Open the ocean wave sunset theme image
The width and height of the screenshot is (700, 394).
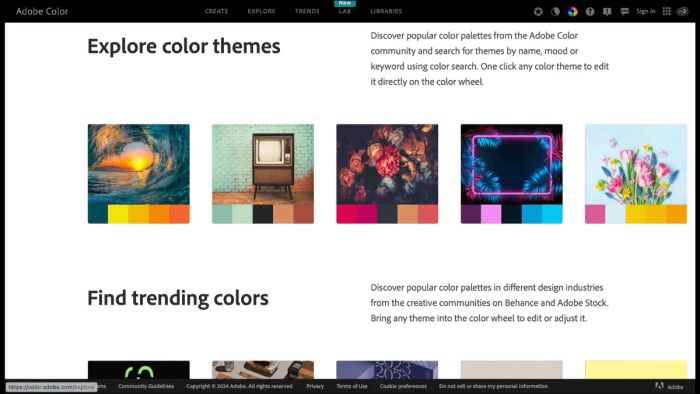point(138,164)
